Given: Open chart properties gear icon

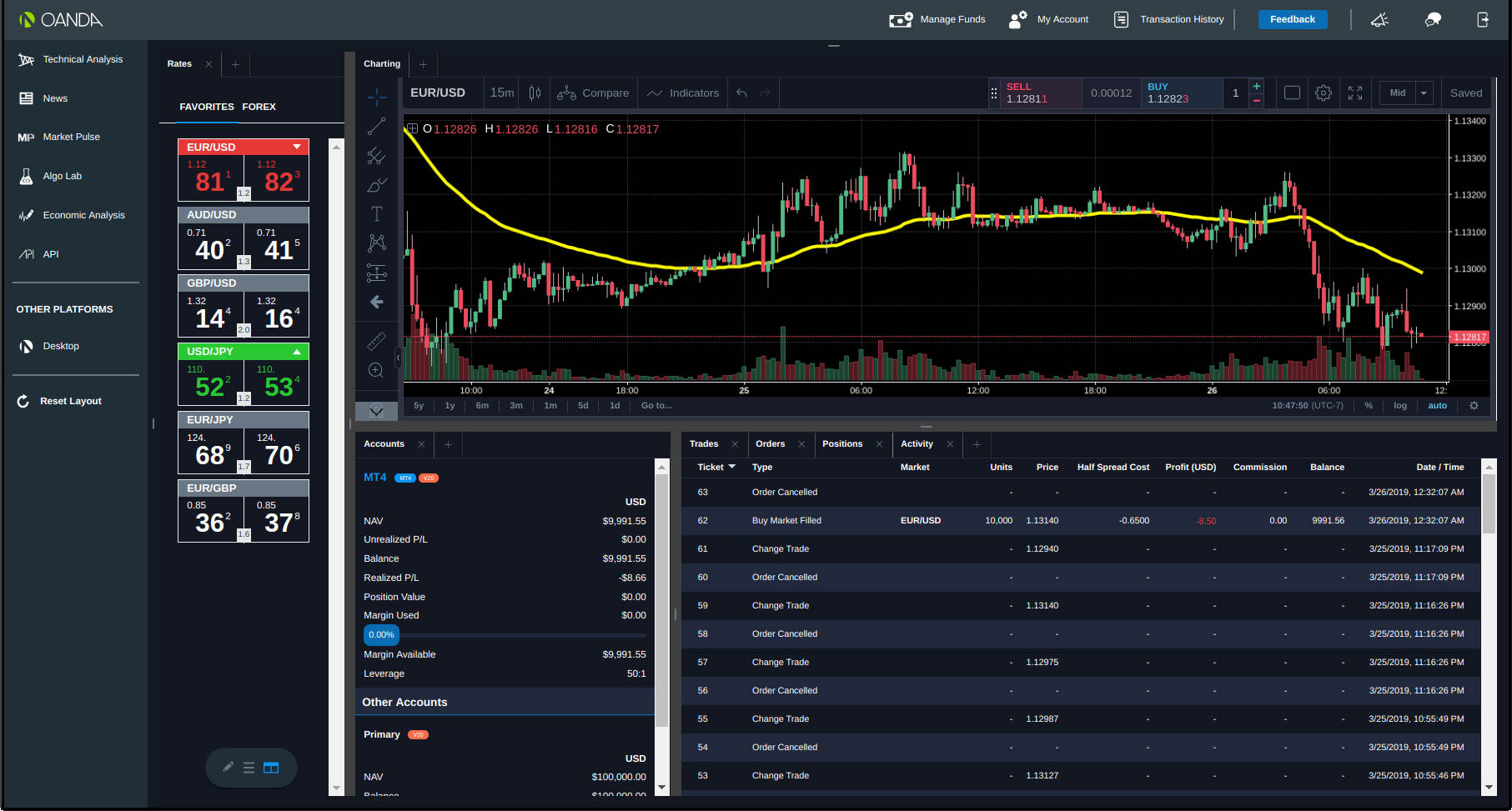Looking at the screenshot, I should click(x=1324, y=93).
